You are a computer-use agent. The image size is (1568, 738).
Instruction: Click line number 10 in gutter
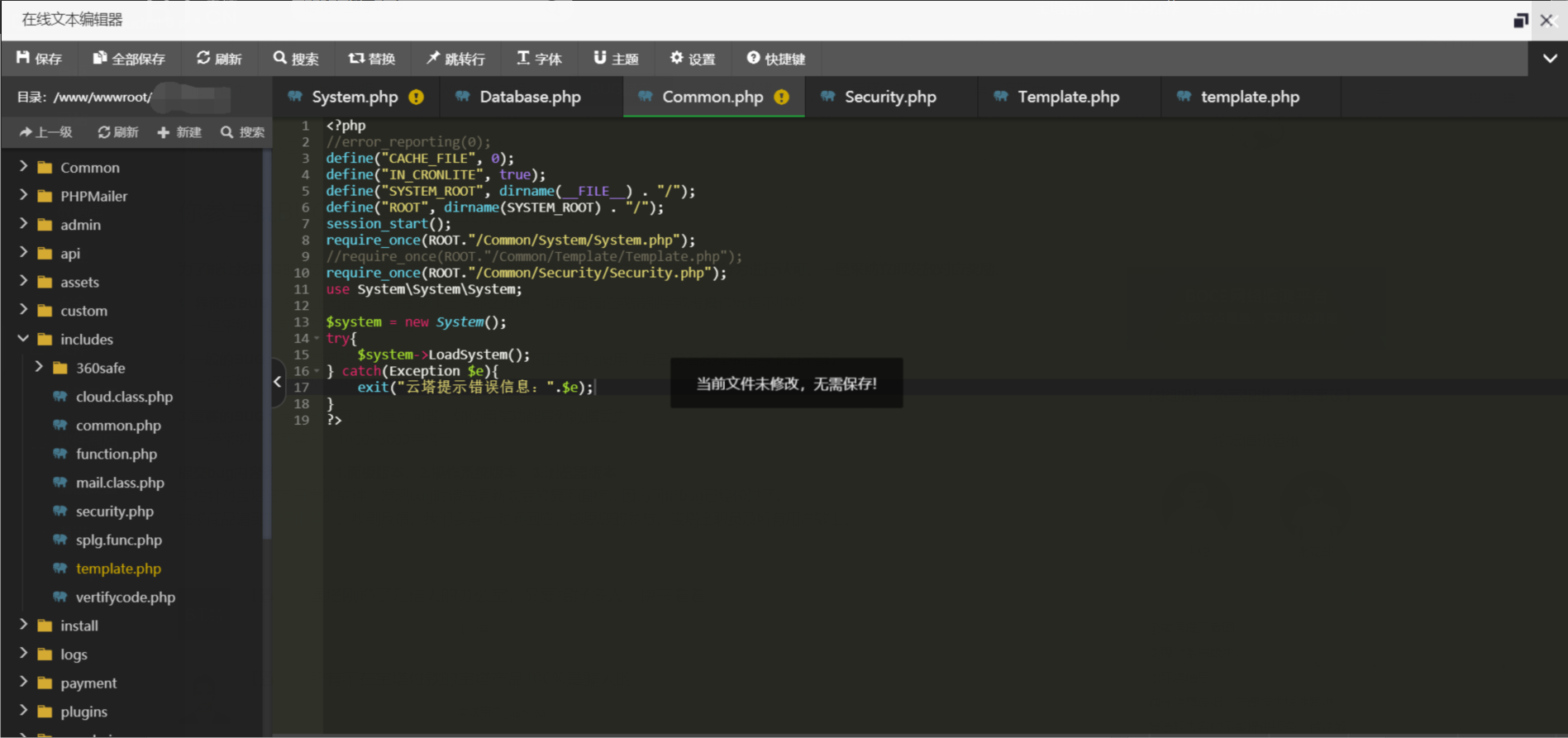point(302,273)
